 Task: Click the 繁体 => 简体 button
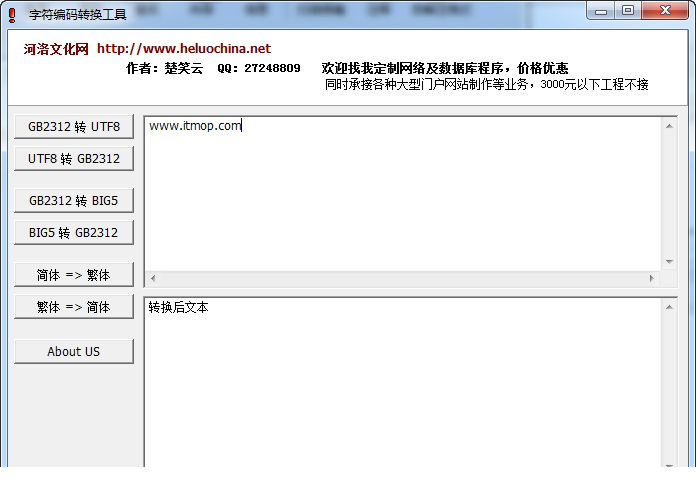pos(74,307)
